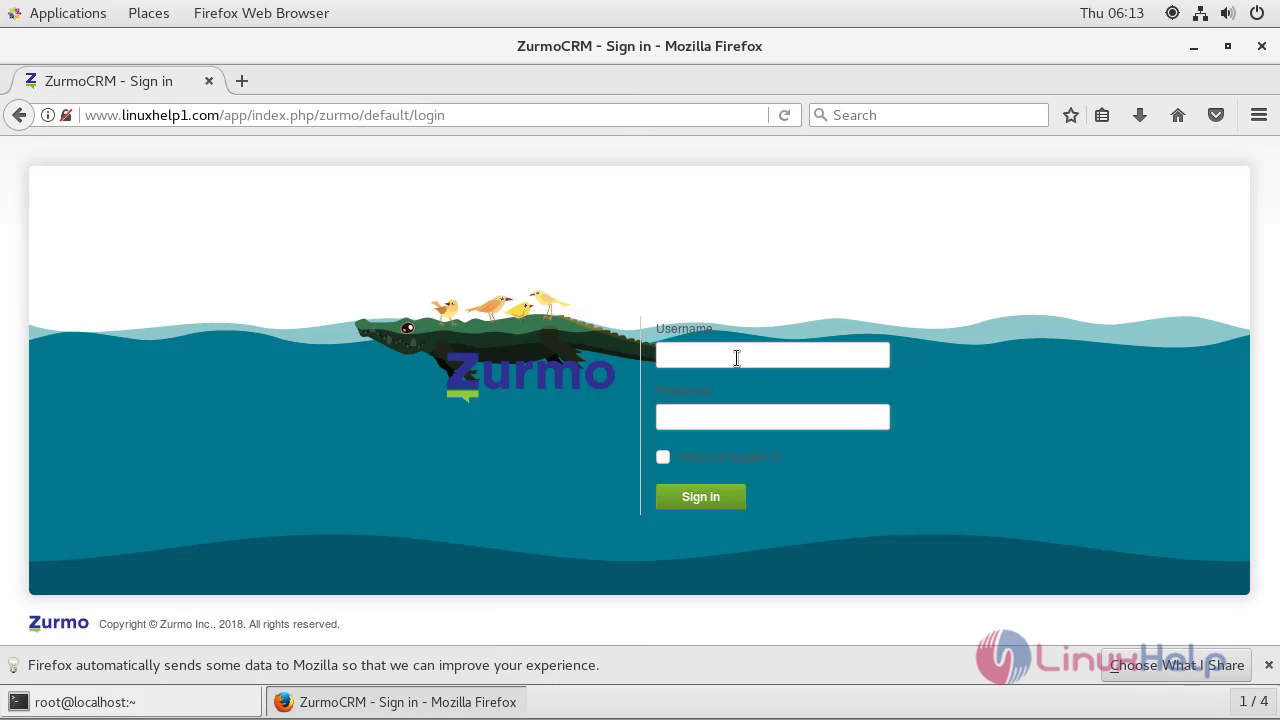This screenshot has height=720, width=1280.
Task: Click the accessibility tray icon
Action: click(x=1173, y=13)
